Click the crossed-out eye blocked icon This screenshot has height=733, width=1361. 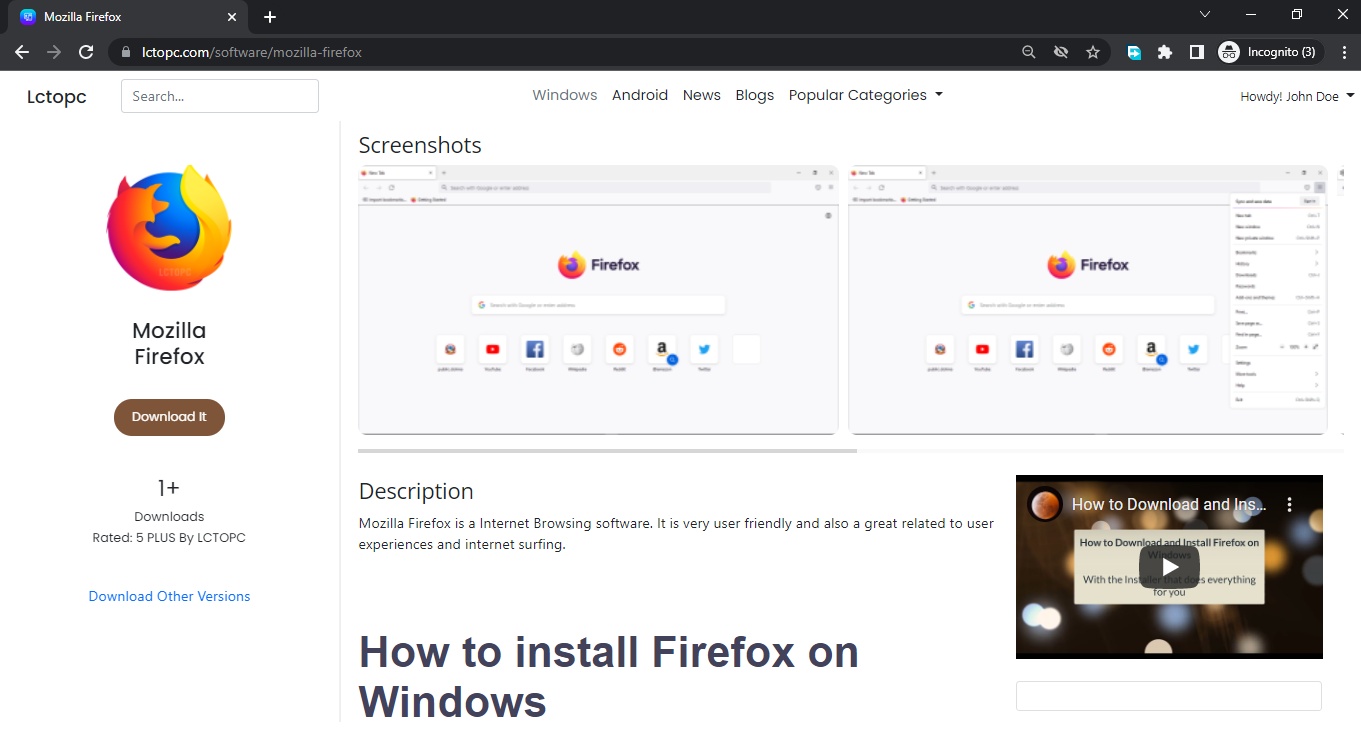[x=1061, y=52]
